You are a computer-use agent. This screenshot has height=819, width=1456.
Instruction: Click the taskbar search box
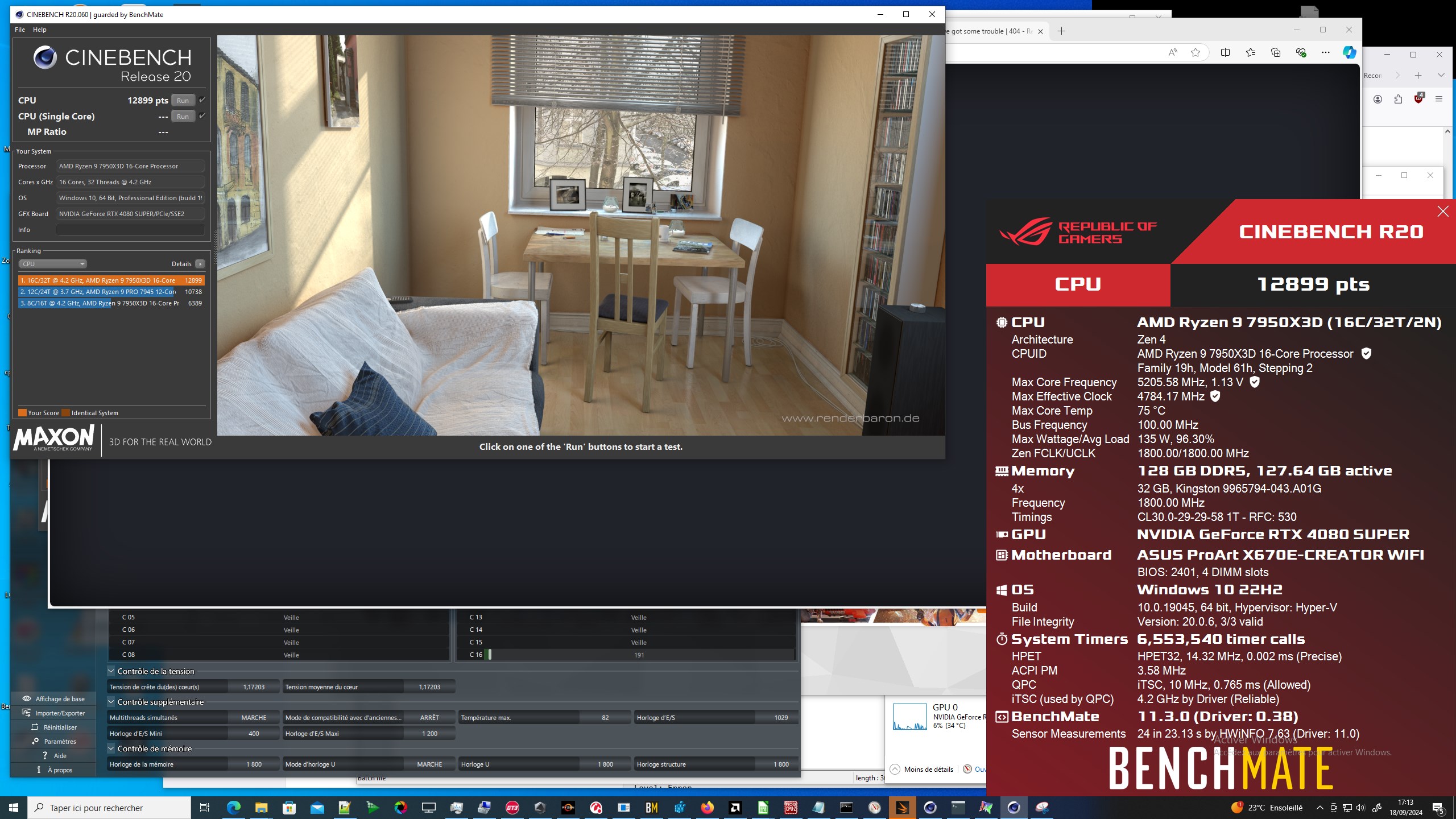click(110, 808)
